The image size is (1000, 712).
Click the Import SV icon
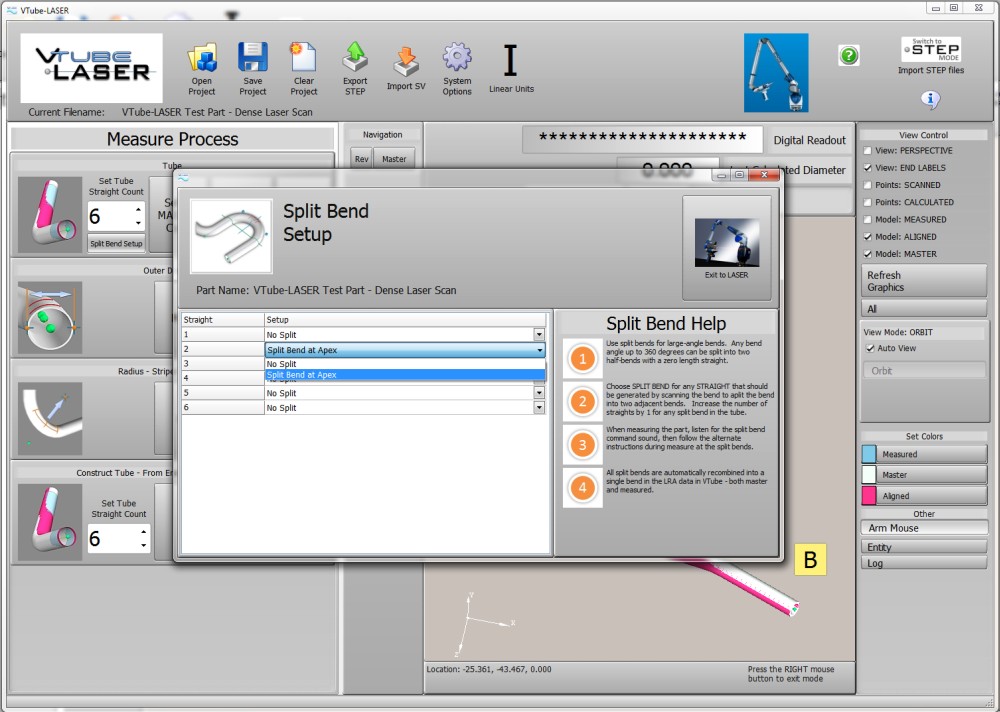click(406, 62)
